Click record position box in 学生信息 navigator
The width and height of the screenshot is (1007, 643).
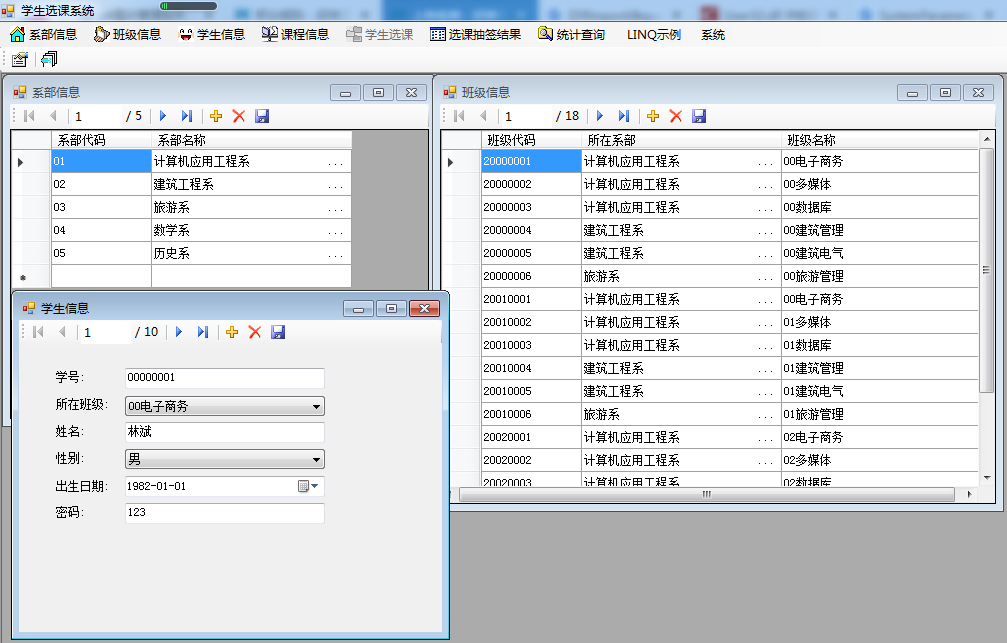coord(106,332)
